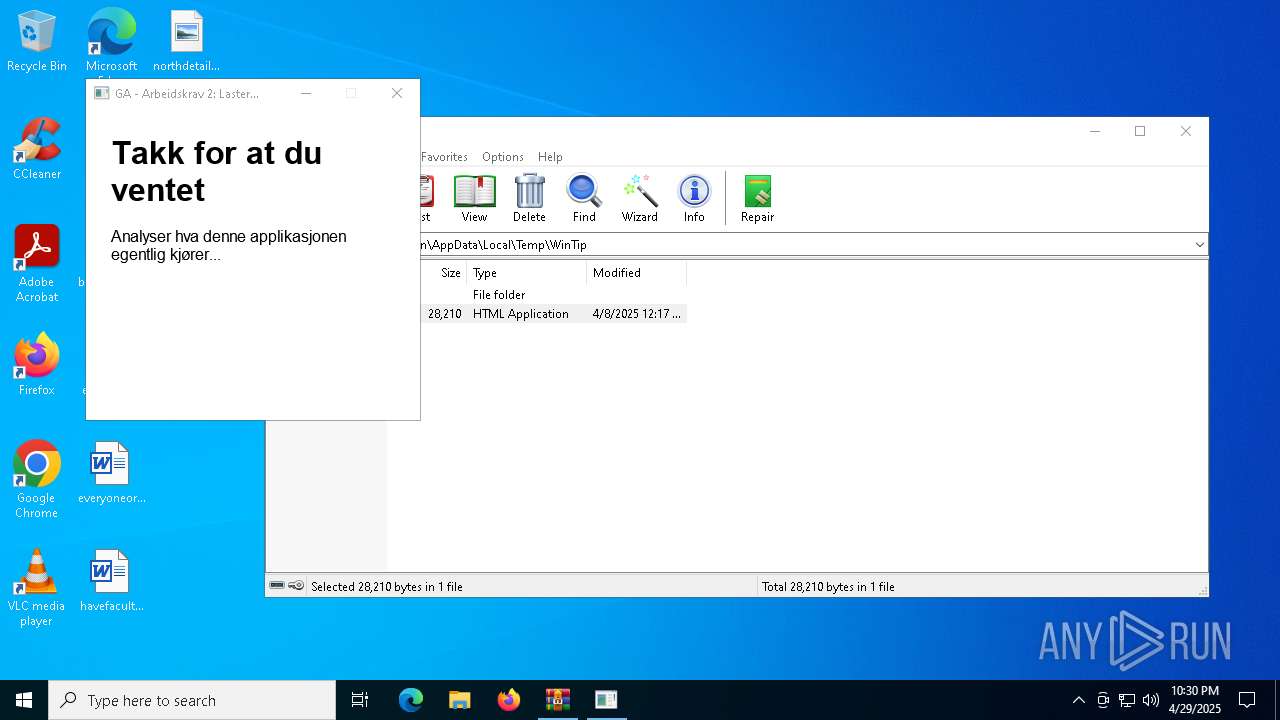Click the Delete toolbar icon in WinRAR
The width and height of the screenshot is (1280, 720).
(529, 198)
